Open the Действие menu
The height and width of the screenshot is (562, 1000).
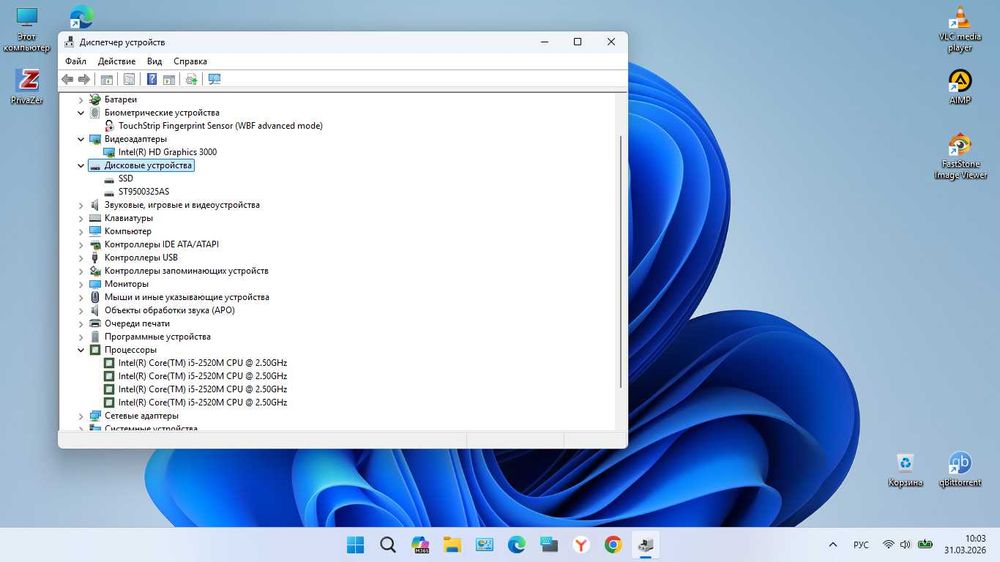click(x=117, y=61)
